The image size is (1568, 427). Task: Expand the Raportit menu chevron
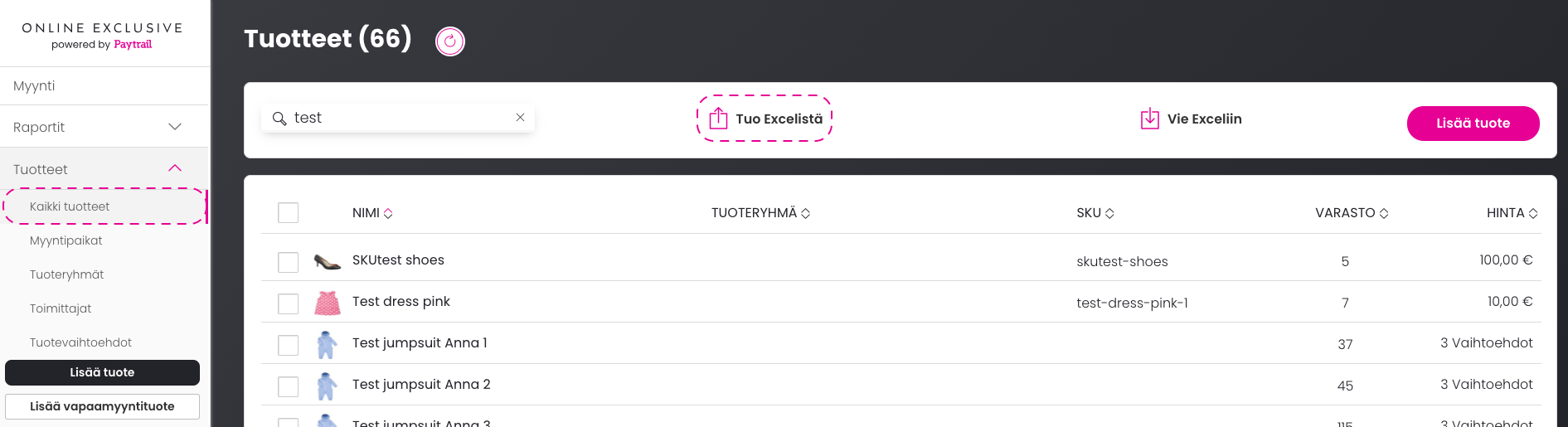click(x=175, y=127)
